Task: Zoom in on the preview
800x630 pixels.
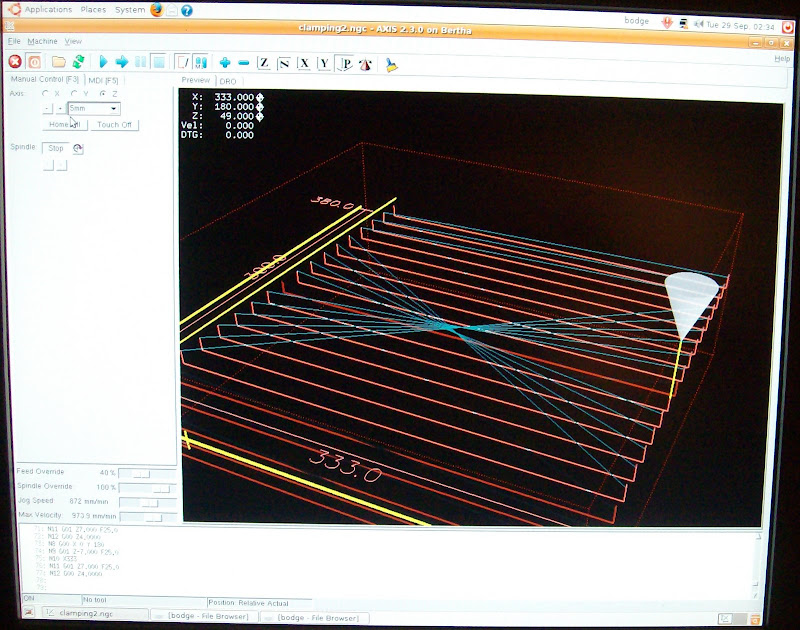Action: pyautogui.click(x=225, y=63)
